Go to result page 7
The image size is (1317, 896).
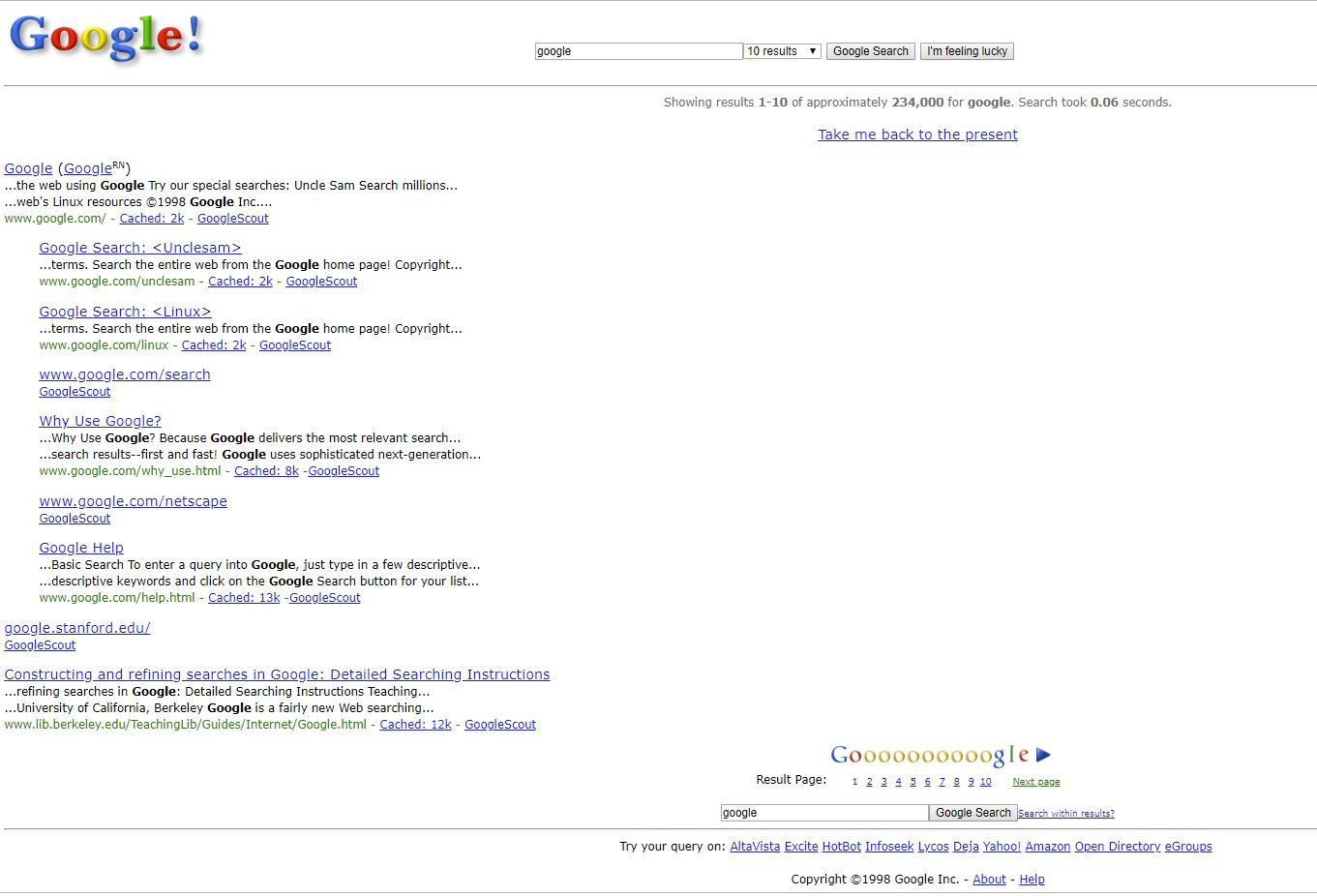[x=942, y=782]
